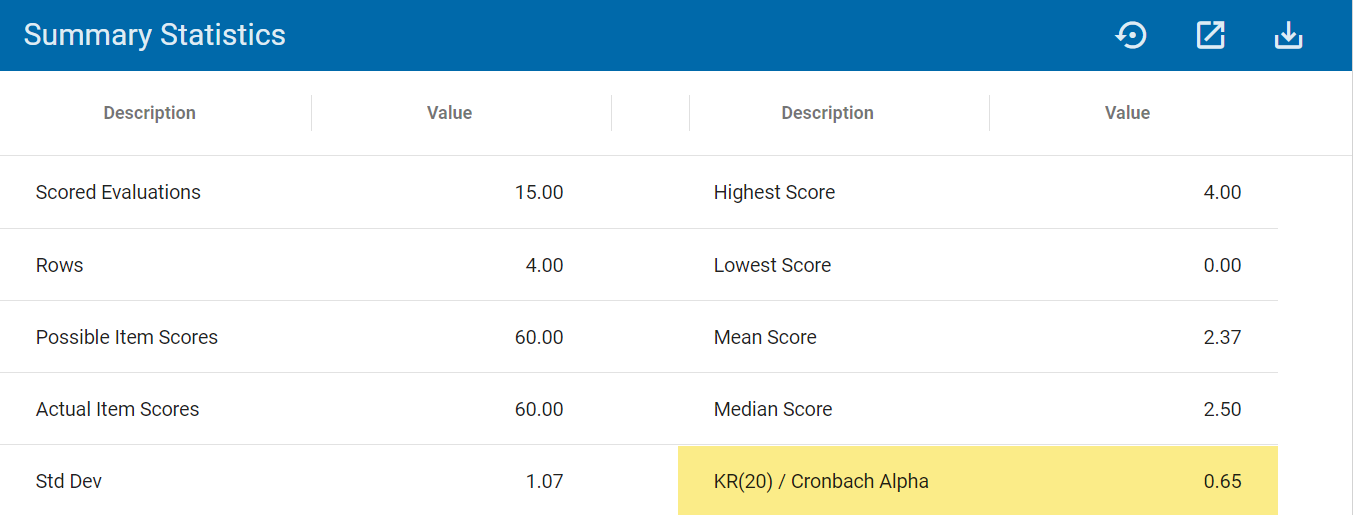Click the Summary Statistics panel title
Screen dimensions: 1353x515
pos(155,35)
